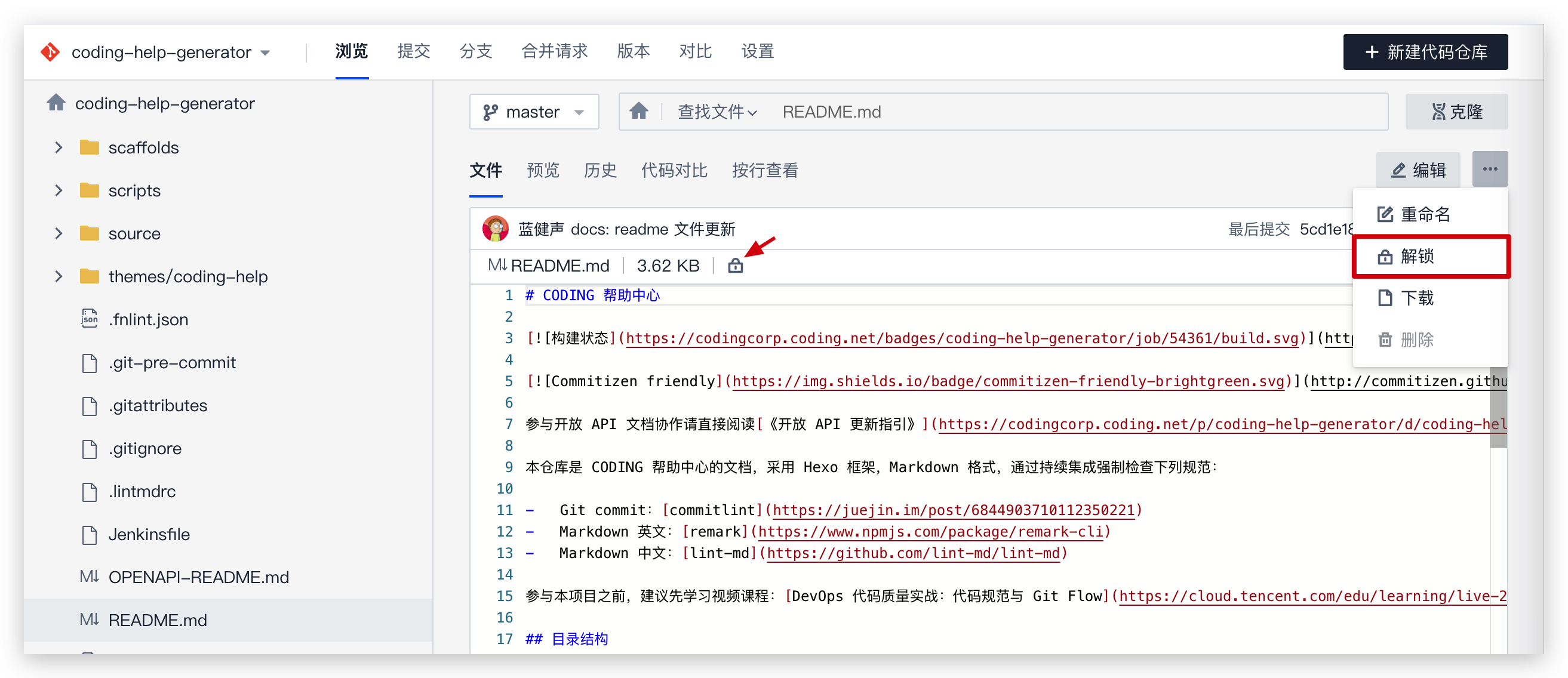Open the 提交 tab

coord(414,51)
